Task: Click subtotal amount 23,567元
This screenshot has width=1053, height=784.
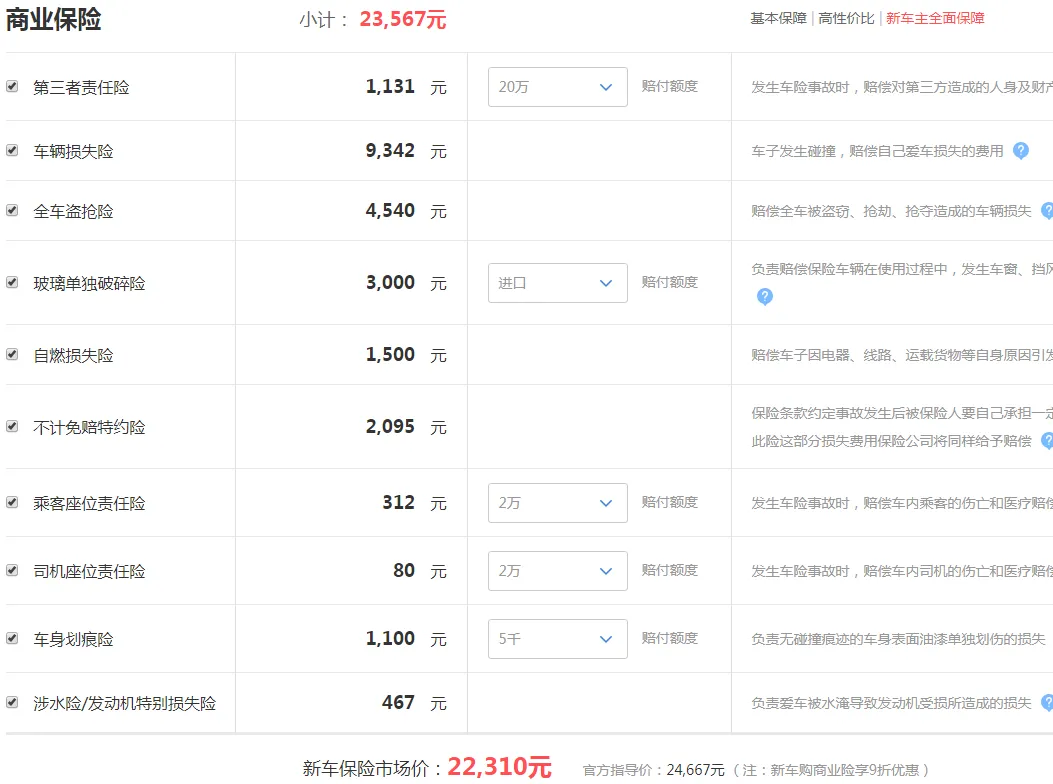Action: point(403,19)
